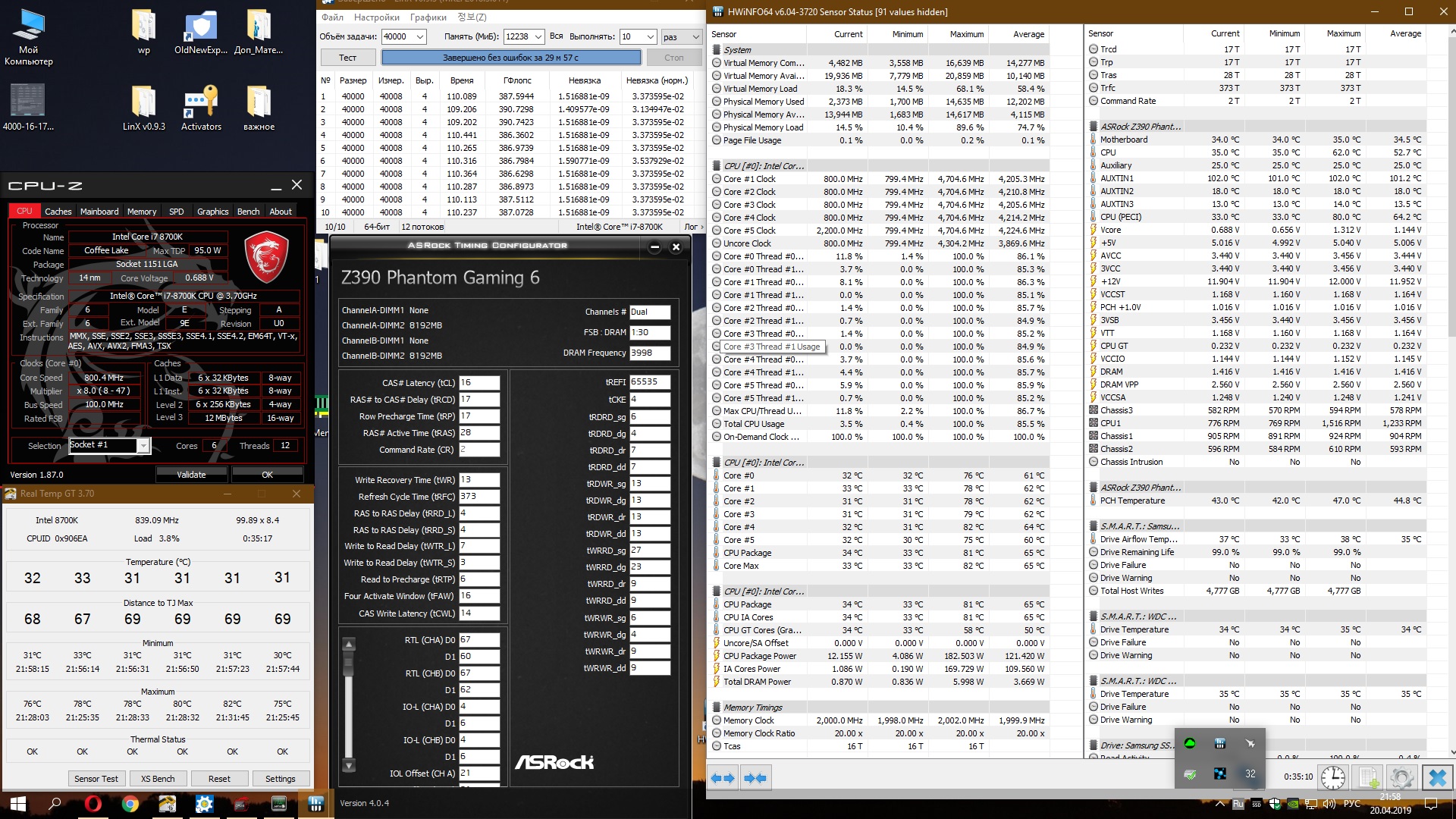The image size is (1456, 819).
Task: Open the Память 12238 MiB dropdown
Action: 538,36
